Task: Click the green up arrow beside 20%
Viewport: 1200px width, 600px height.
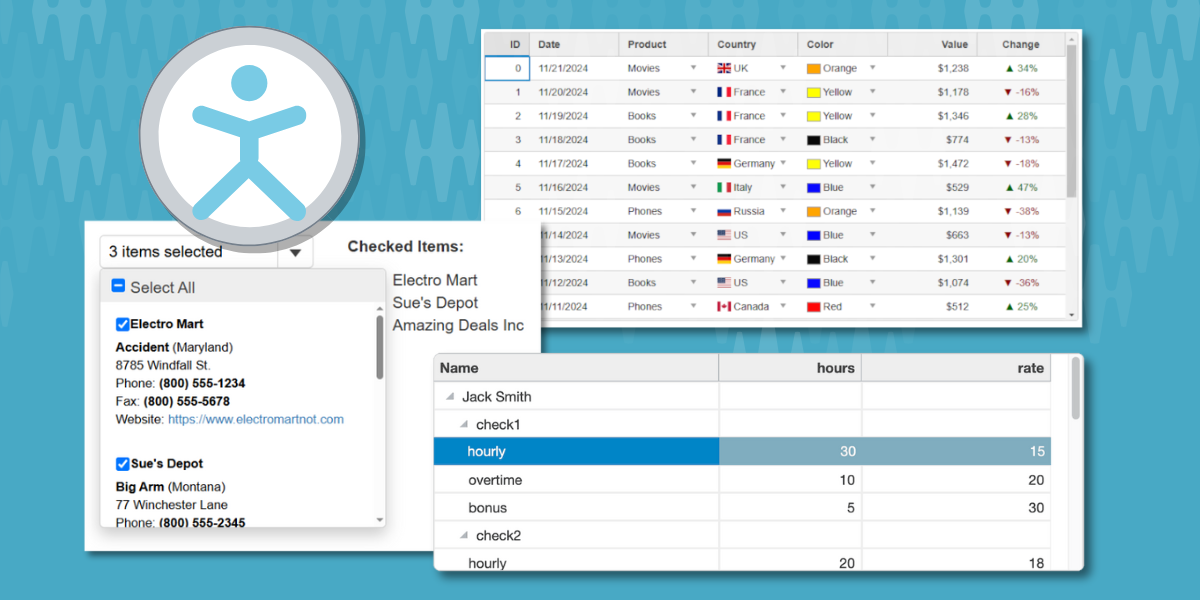Action: pos(1010,260)
